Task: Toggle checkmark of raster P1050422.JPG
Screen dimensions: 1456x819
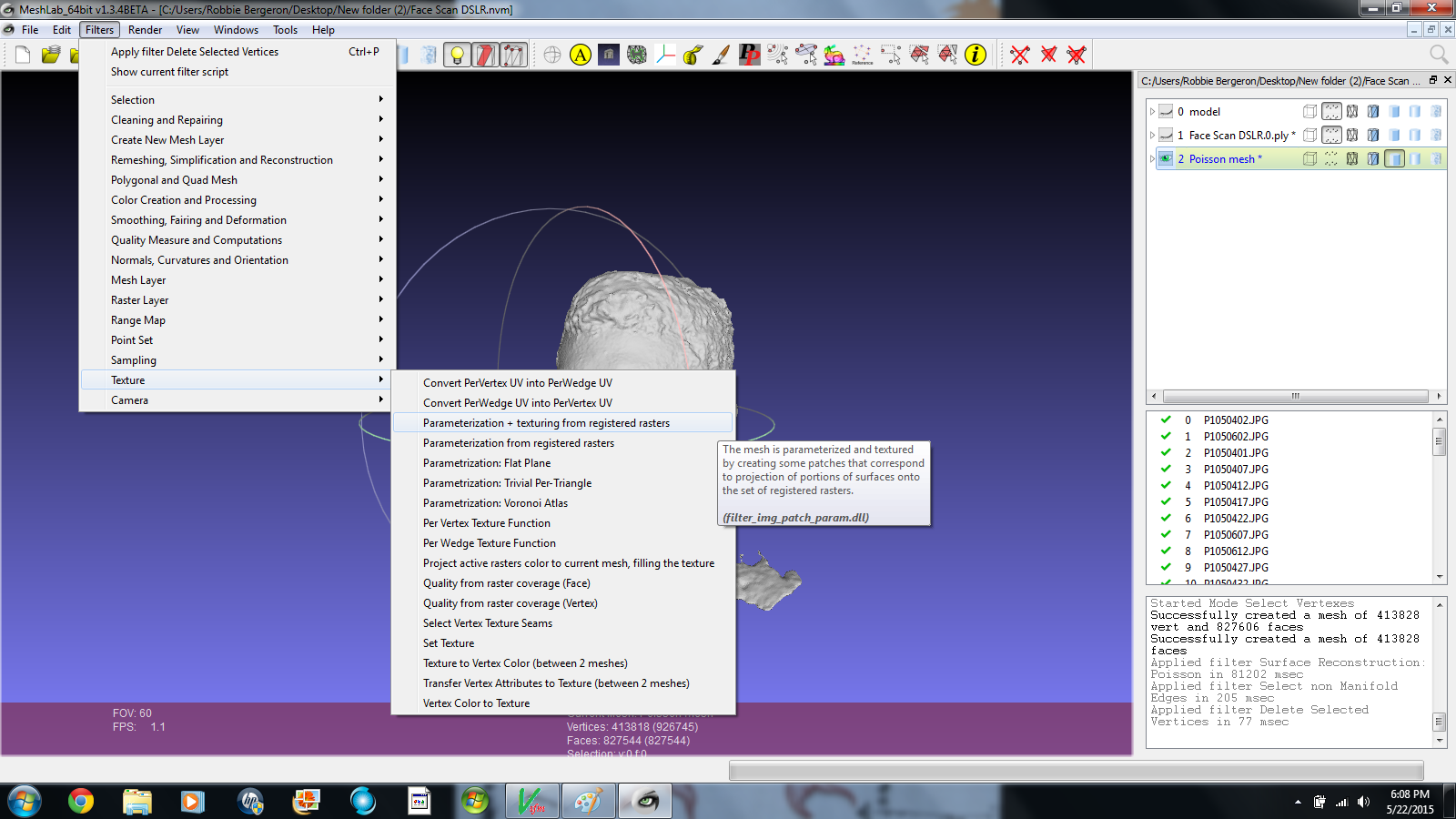Action: 1166,519
